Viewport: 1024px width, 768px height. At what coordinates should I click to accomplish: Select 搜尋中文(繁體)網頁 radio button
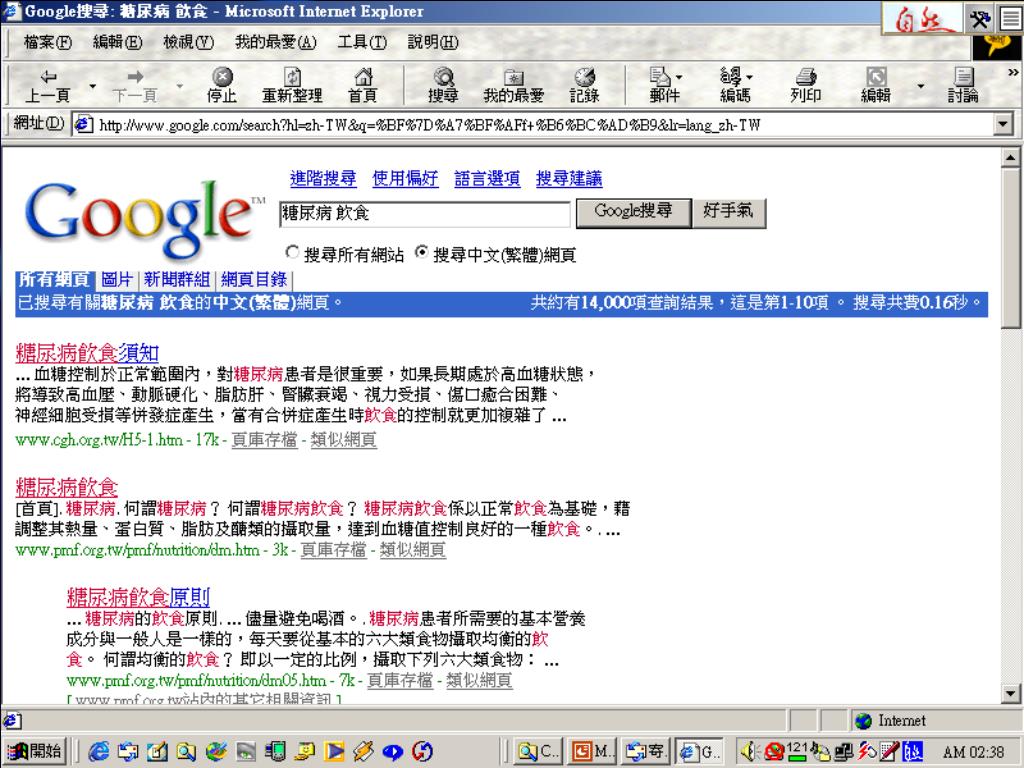tap(422, 252)
